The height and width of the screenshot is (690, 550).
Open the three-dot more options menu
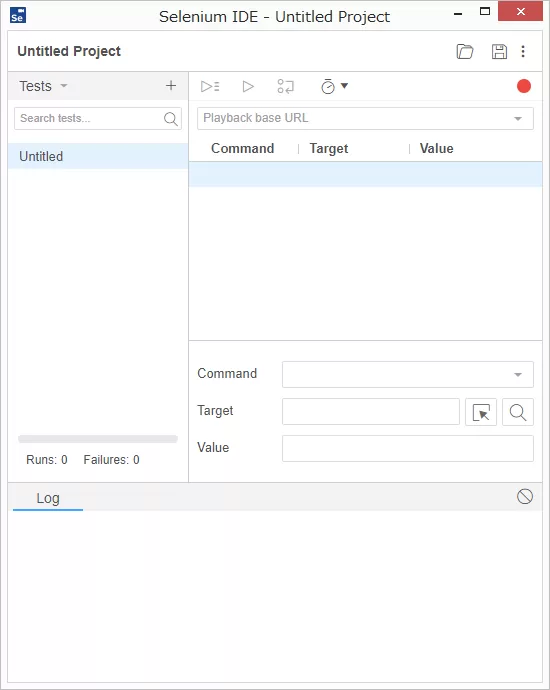(x=523, y=51)
